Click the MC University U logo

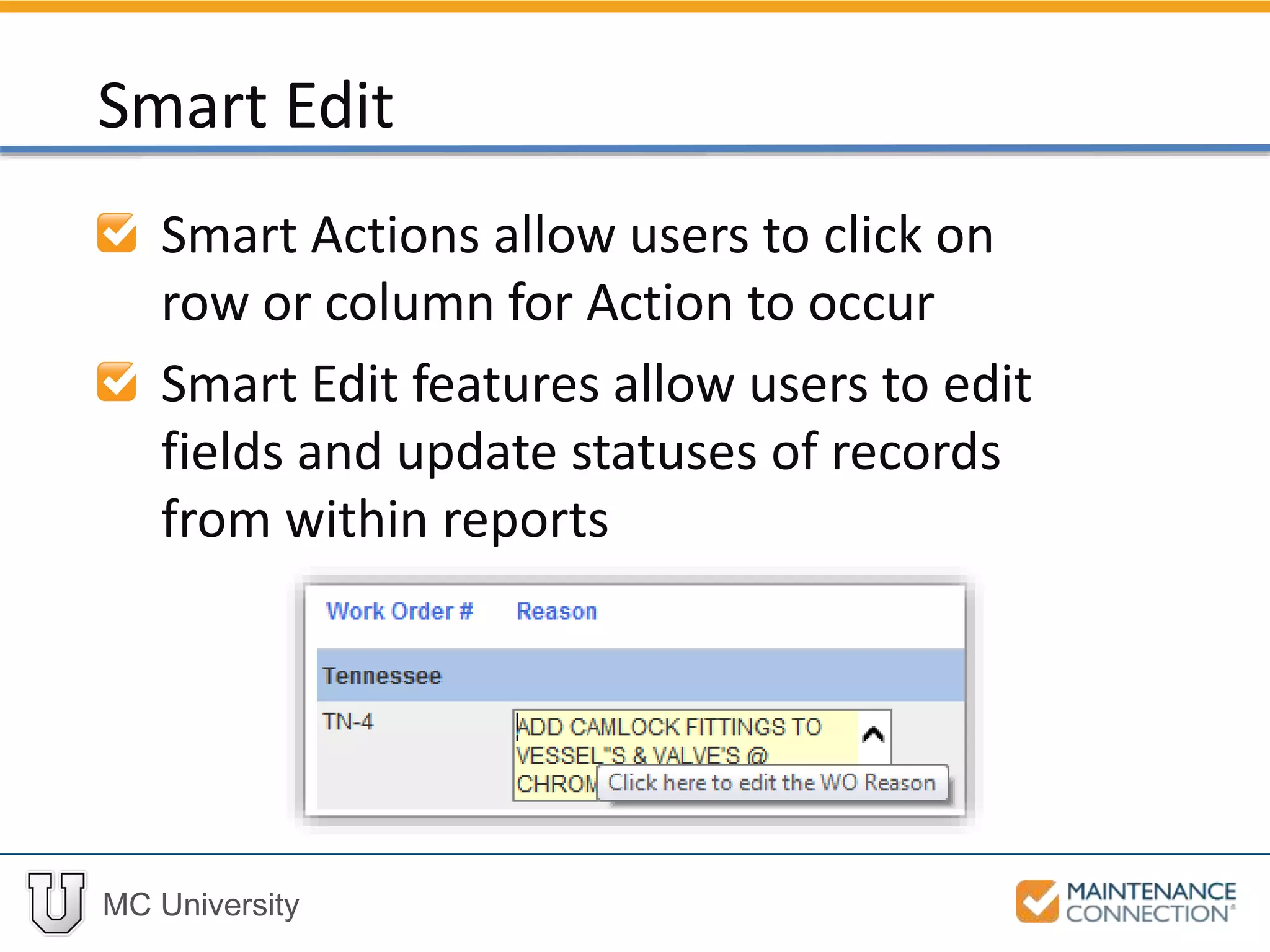tap(56, 902)
